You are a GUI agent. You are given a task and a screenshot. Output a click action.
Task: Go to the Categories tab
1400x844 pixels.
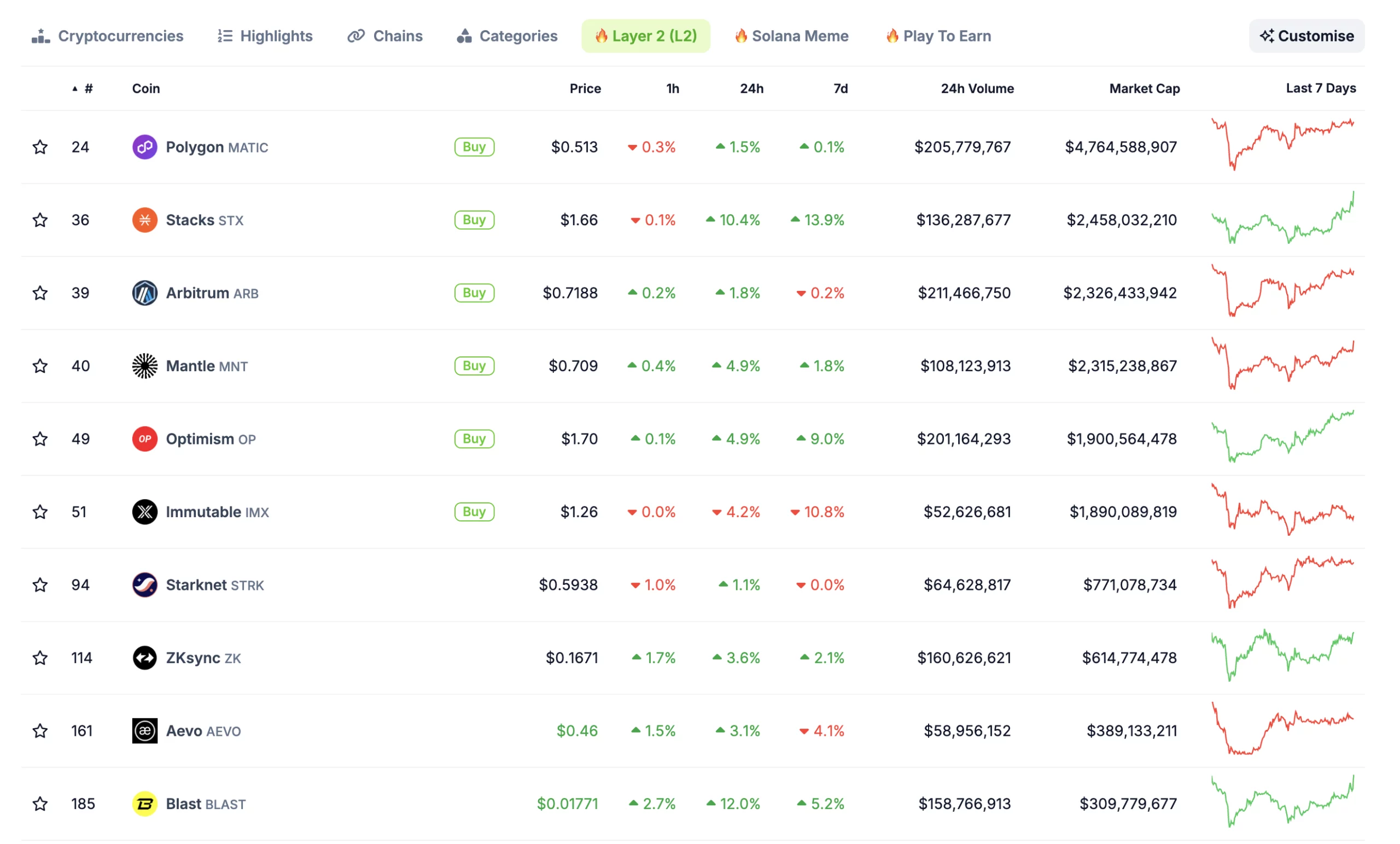click(507, 36)
